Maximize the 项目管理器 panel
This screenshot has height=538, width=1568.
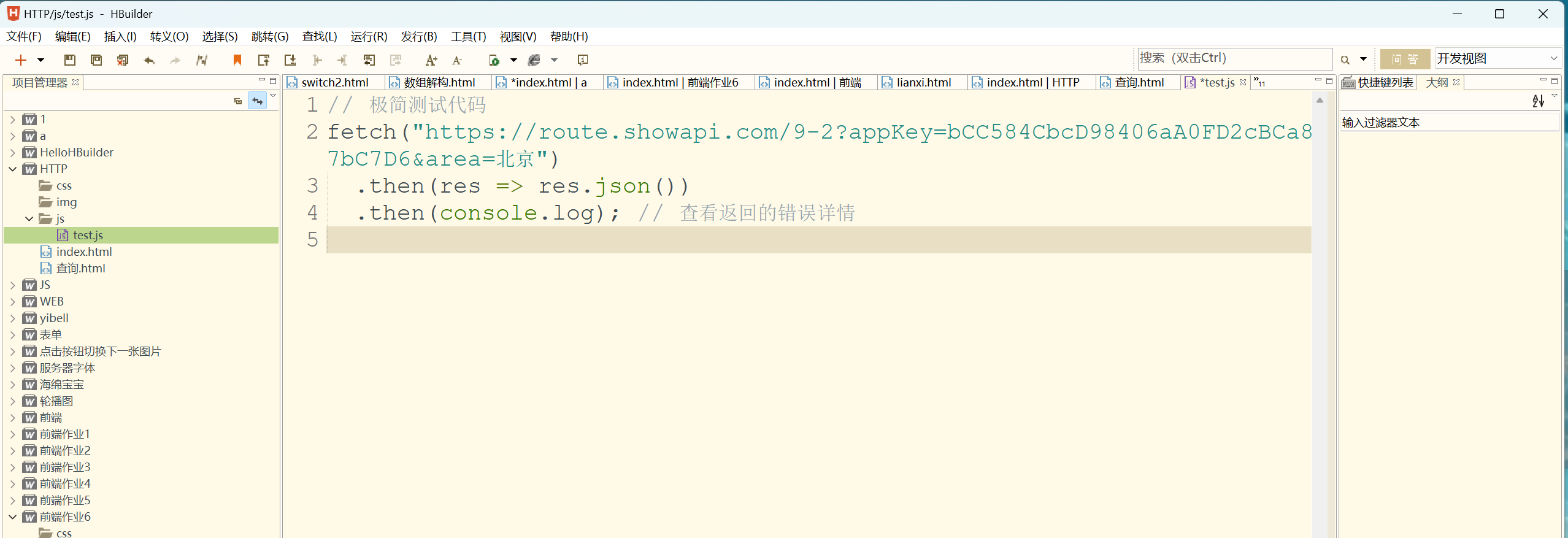point(274,81)
